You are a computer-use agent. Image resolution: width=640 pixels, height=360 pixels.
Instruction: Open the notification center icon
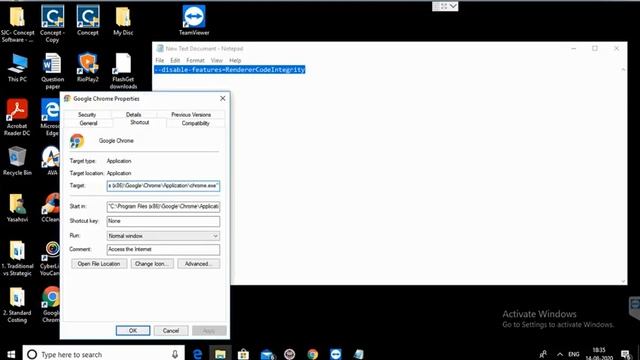[x=626, y=354]
